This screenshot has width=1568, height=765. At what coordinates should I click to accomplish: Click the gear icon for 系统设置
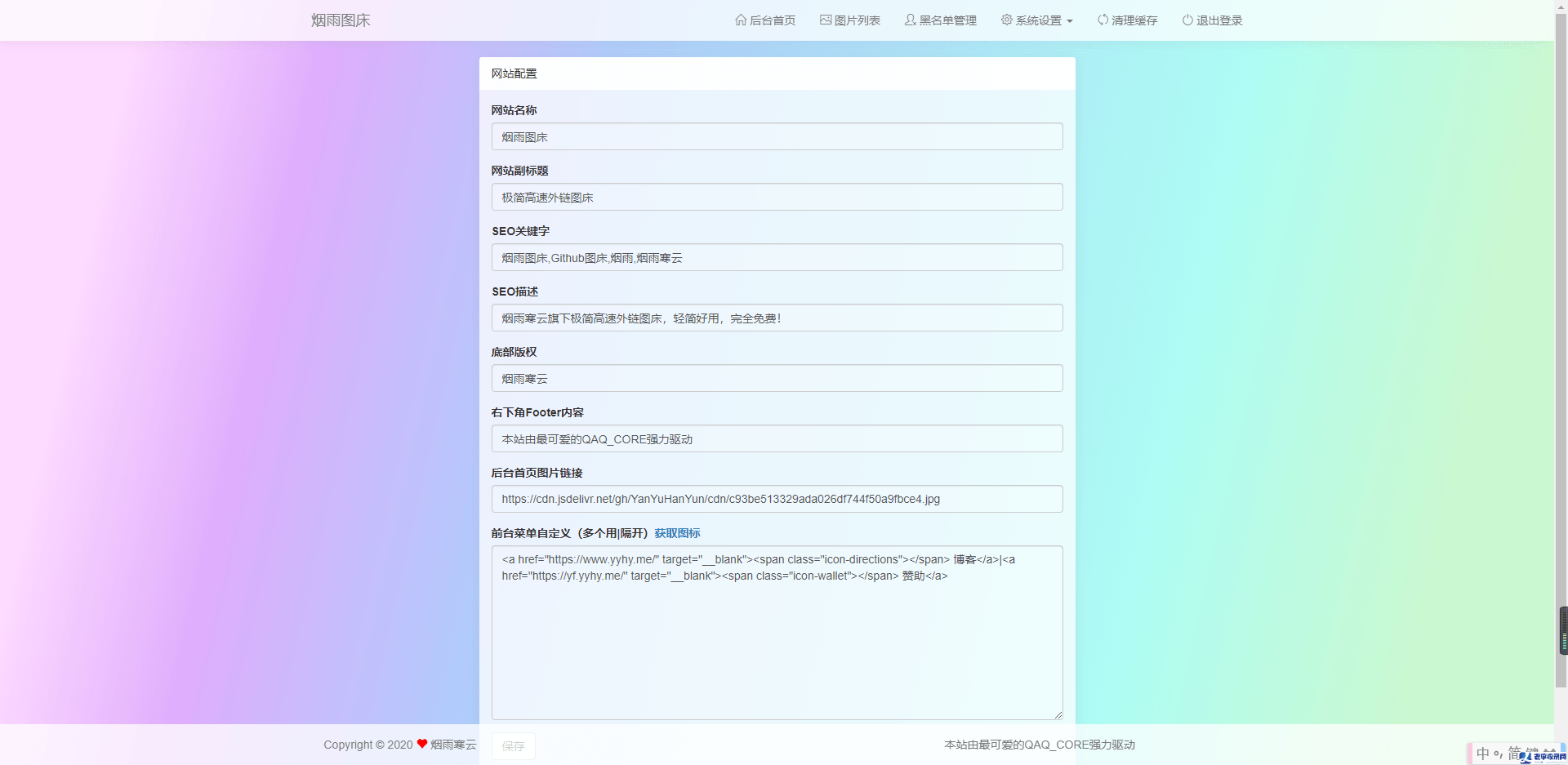(1005, 20)
